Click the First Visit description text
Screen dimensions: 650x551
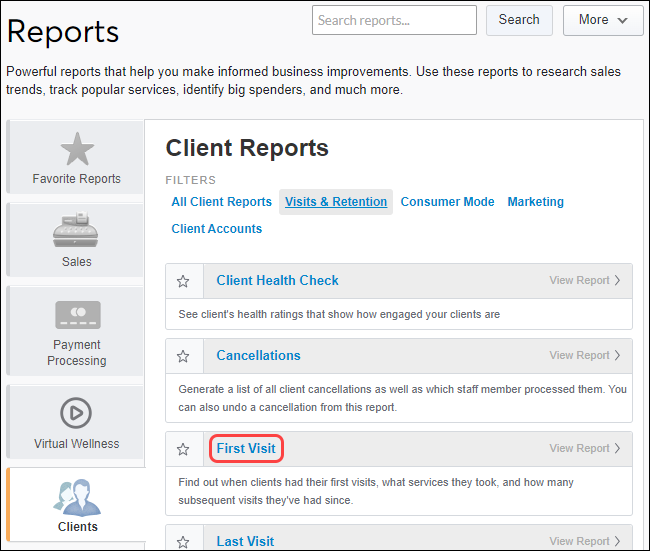pos(376,491)
